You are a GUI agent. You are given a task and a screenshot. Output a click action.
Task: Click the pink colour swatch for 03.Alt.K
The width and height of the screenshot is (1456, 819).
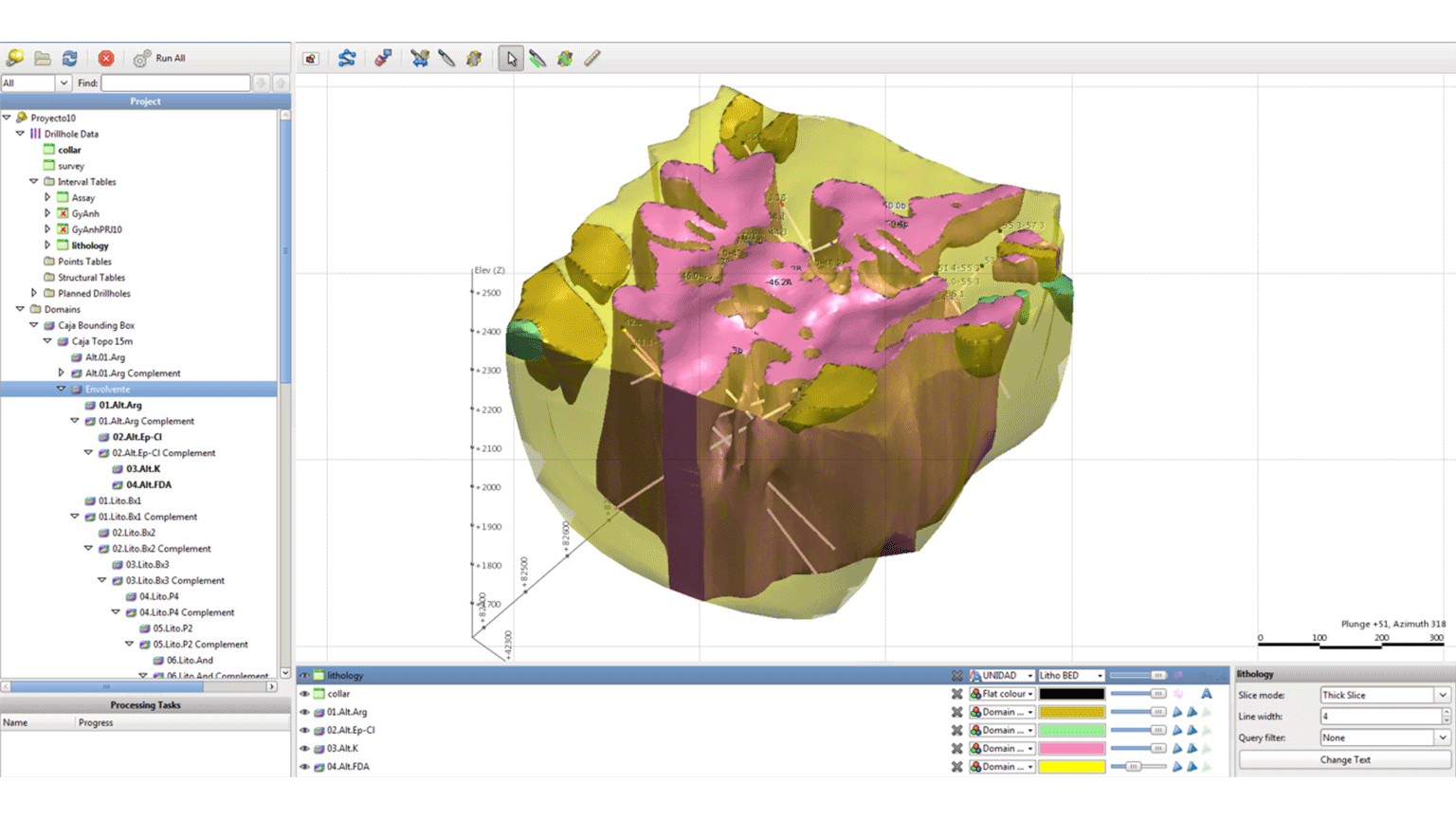click(1071, 749)
